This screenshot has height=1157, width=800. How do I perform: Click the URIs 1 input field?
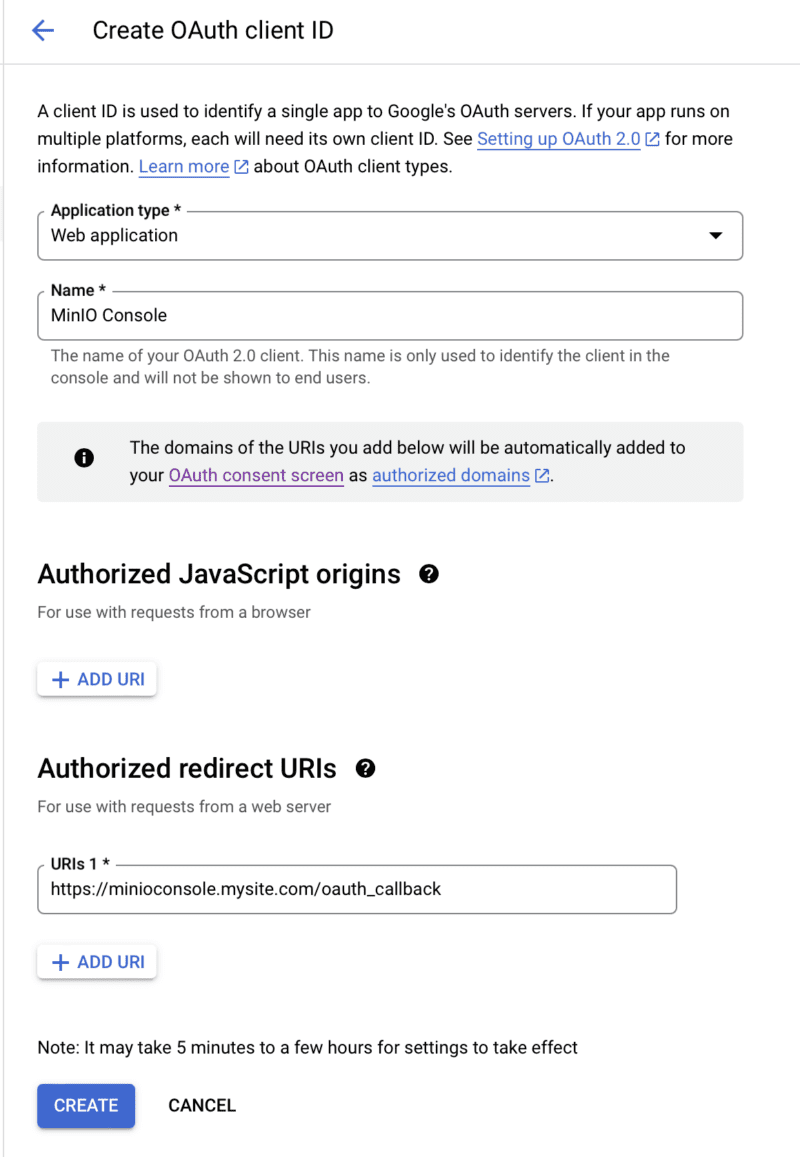tap(357, 889)
